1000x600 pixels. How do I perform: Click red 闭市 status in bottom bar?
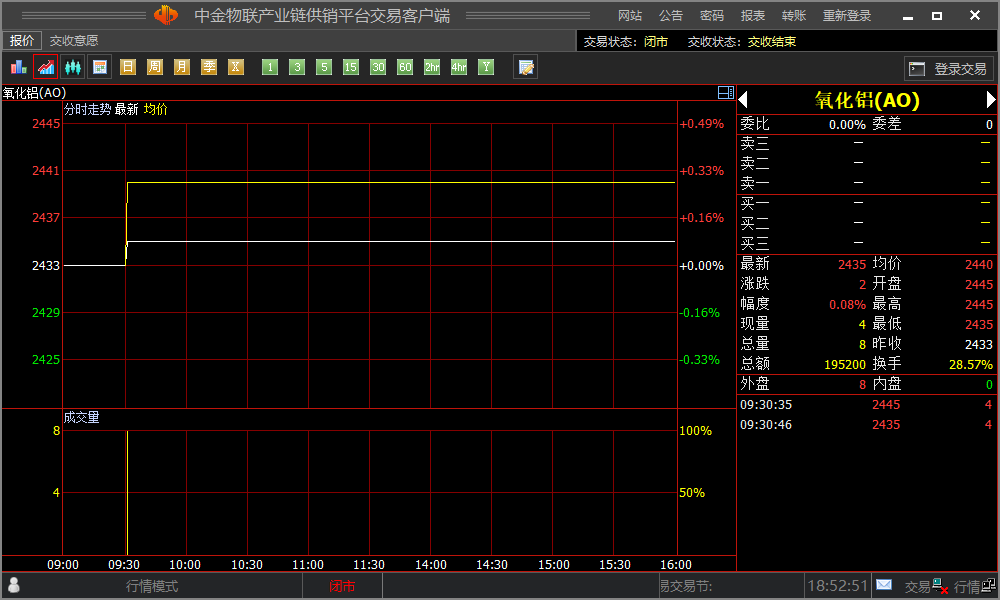[x=342, y=586]
